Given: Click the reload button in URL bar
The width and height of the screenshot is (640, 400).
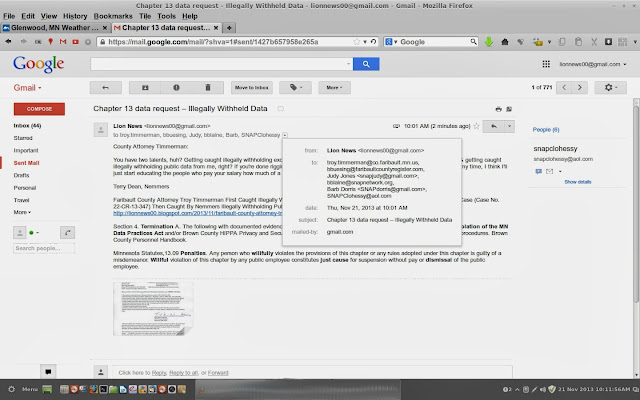Looking at the screenshot, I should (373, 42).
